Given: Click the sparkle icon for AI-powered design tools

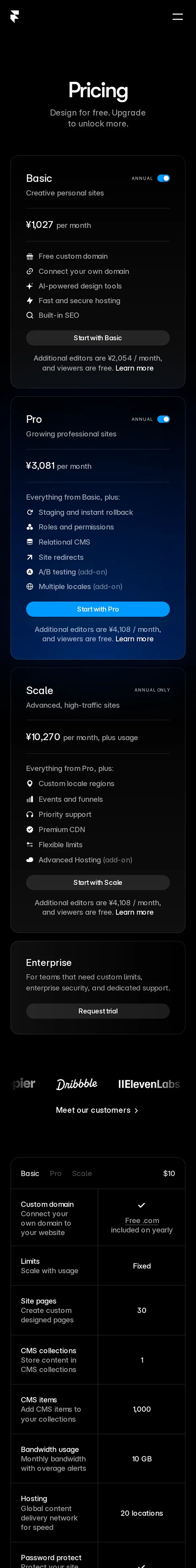Looking at the screenshot, I should [x=30, y=286].
